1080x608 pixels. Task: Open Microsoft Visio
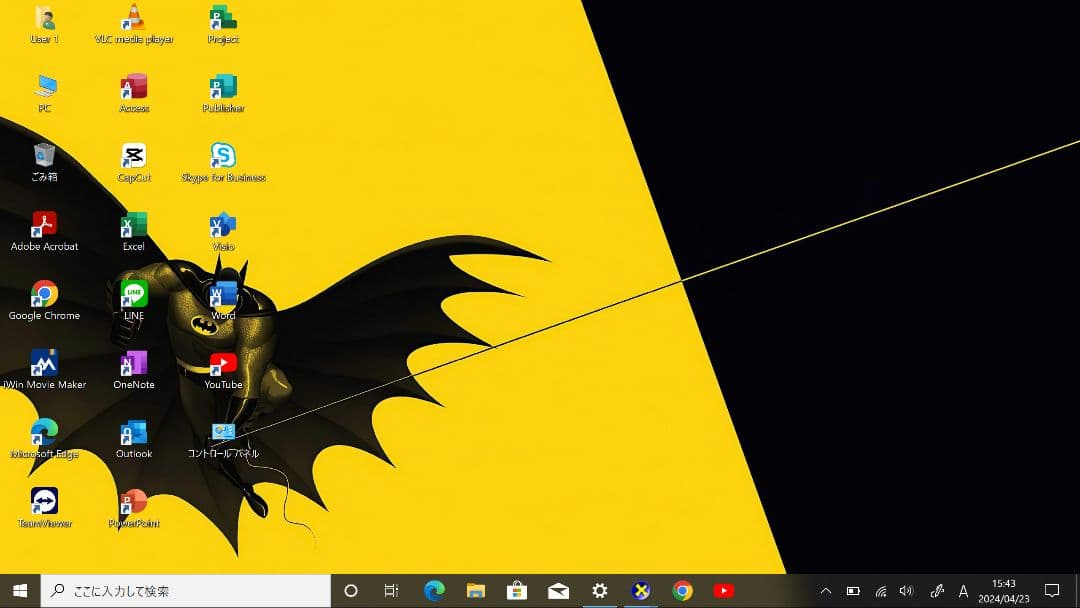[222, 225]
